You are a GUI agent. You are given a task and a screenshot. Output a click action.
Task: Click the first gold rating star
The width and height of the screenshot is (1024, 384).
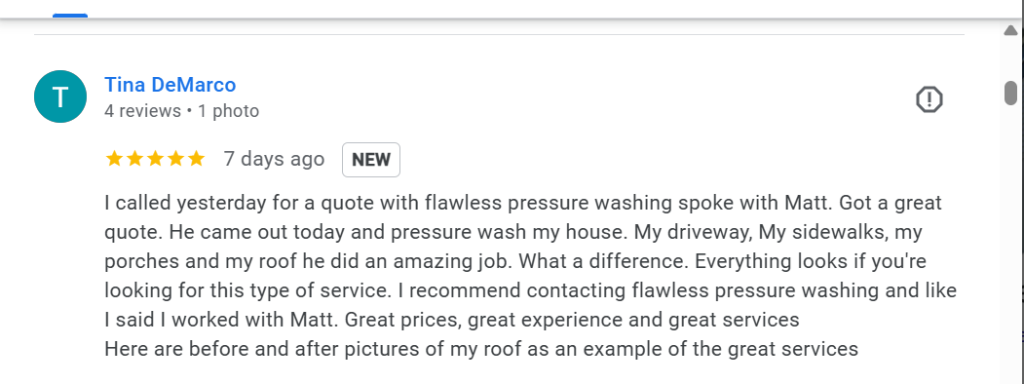tap(114, 159)
